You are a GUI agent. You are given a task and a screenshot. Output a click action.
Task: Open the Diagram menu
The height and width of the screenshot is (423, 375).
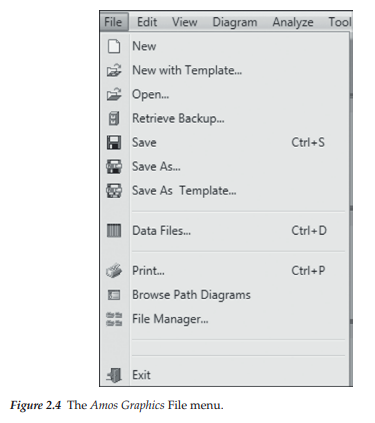point(235,22)
